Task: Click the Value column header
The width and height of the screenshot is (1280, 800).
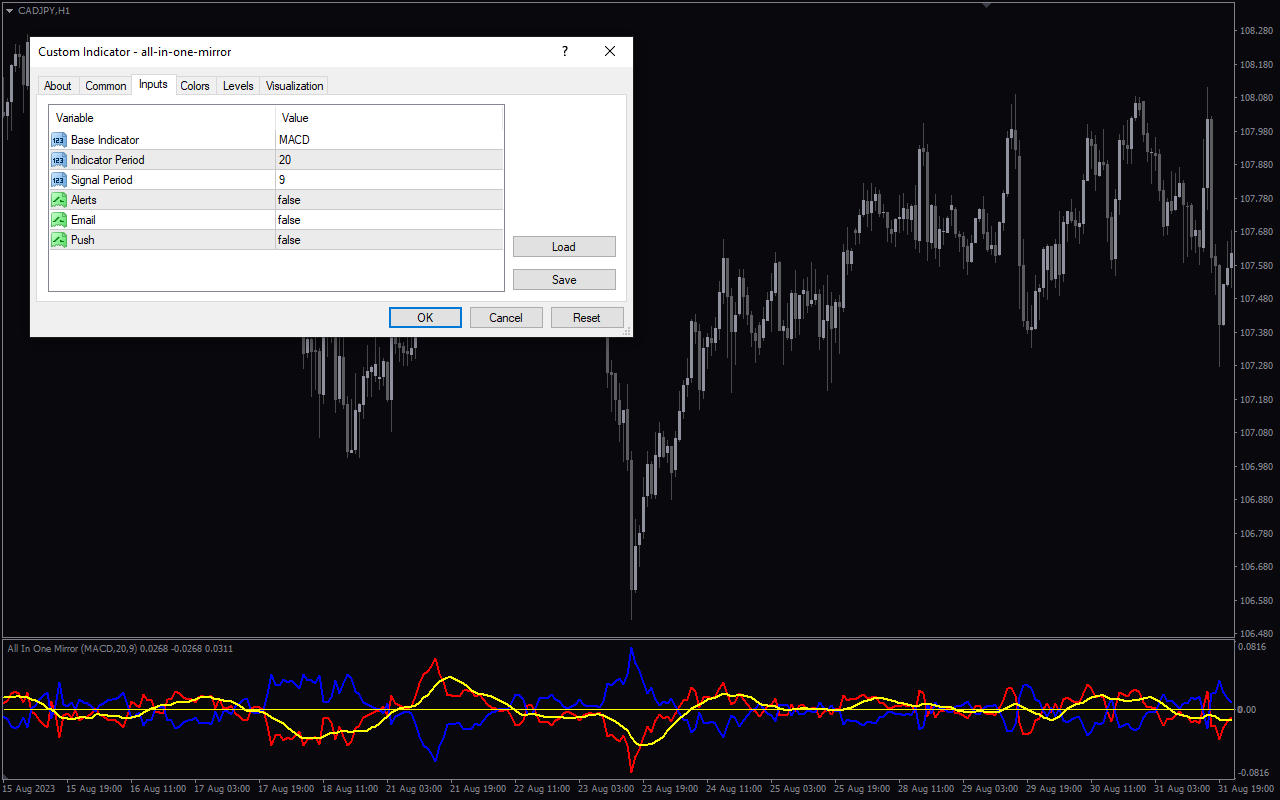Action: click(389, 118)
